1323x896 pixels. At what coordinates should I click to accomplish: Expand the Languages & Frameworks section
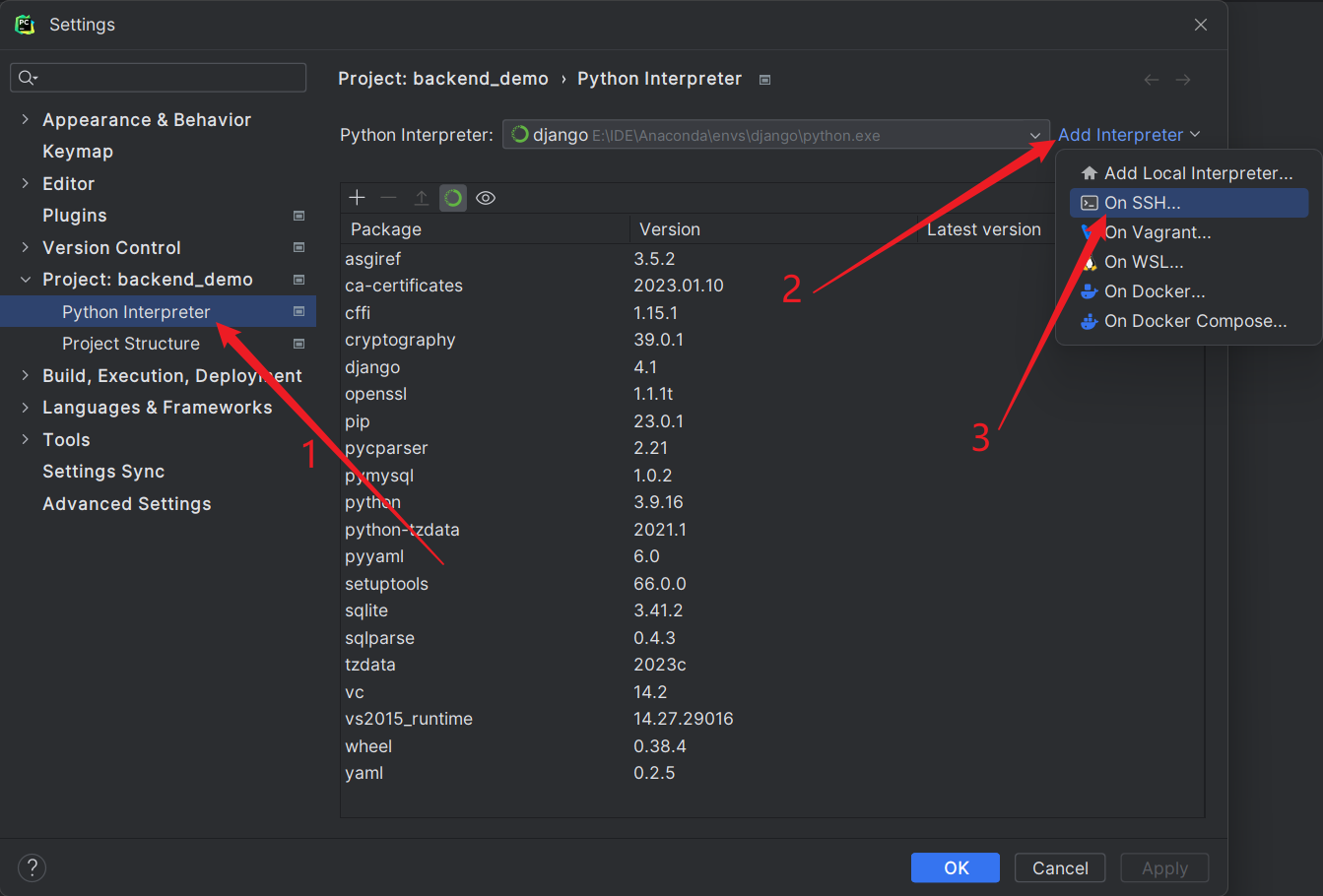(x=25, y=407)
